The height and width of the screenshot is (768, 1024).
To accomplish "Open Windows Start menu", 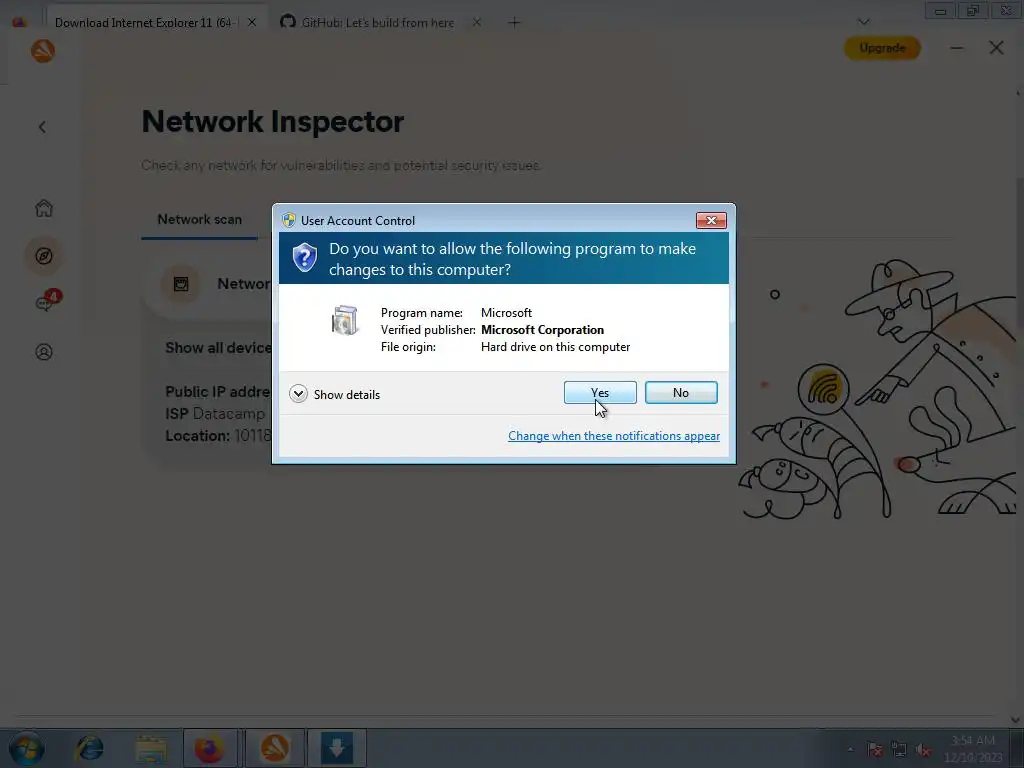I will point(27,748).
